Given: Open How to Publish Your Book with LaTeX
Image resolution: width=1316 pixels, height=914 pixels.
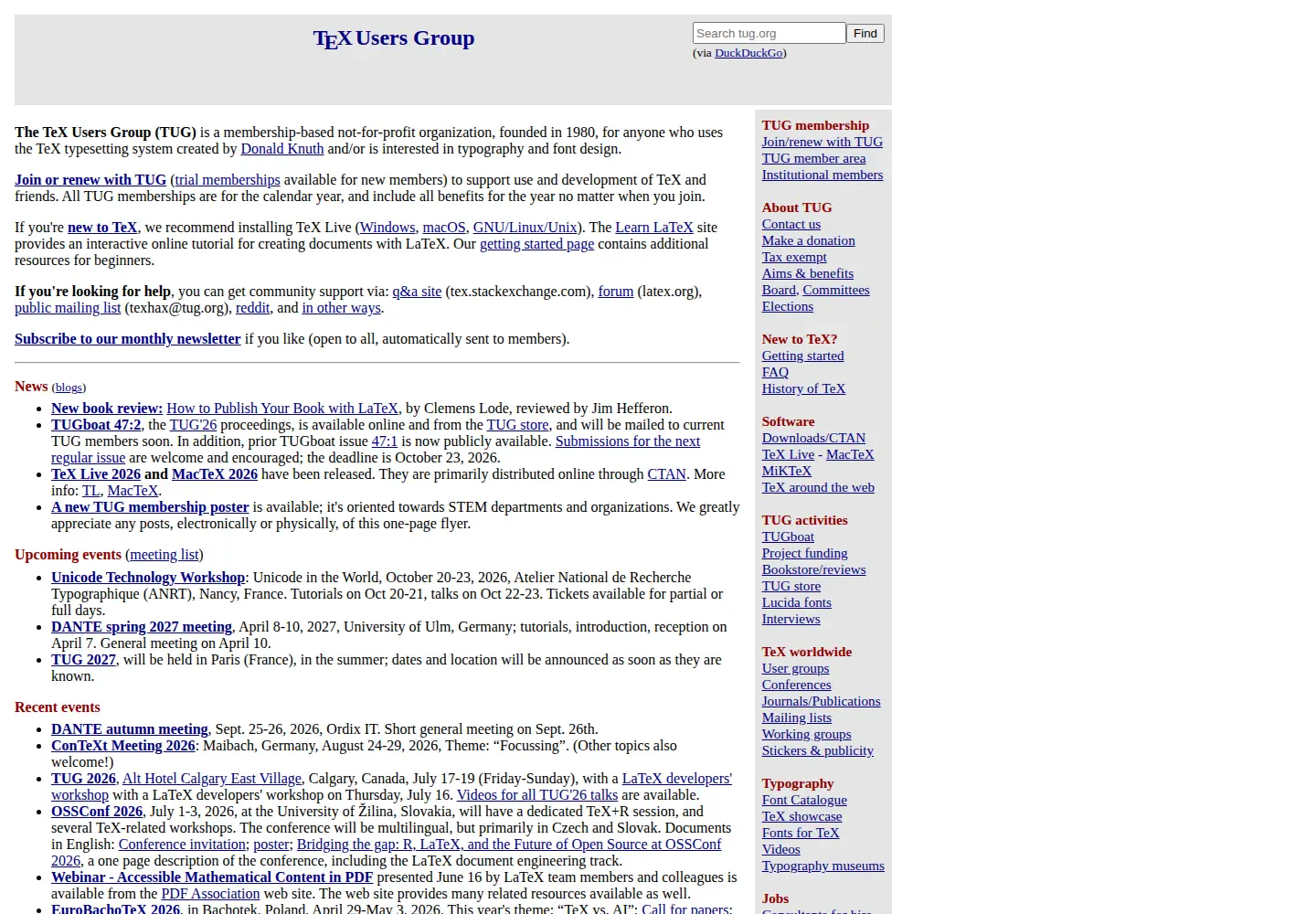Looking at the screenshot, I should point(282,409).
